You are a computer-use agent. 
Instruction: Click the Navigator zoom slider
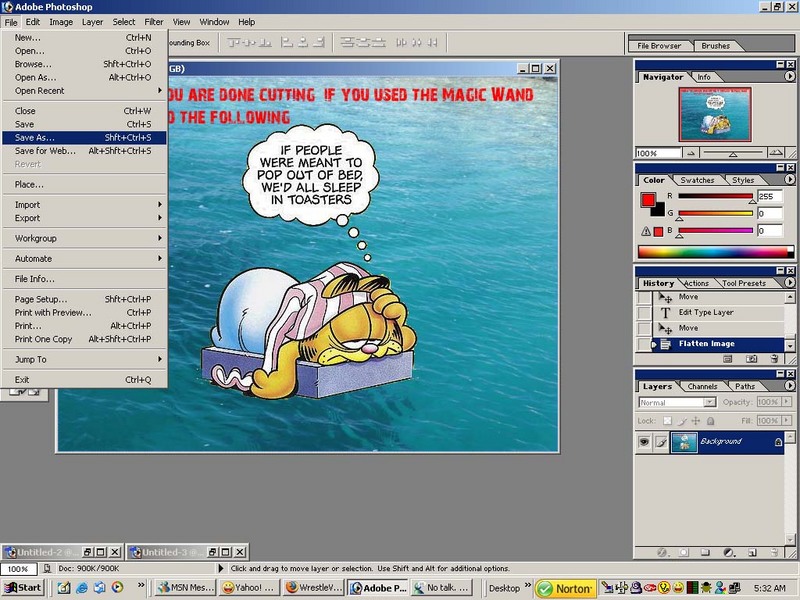point(733,153)
